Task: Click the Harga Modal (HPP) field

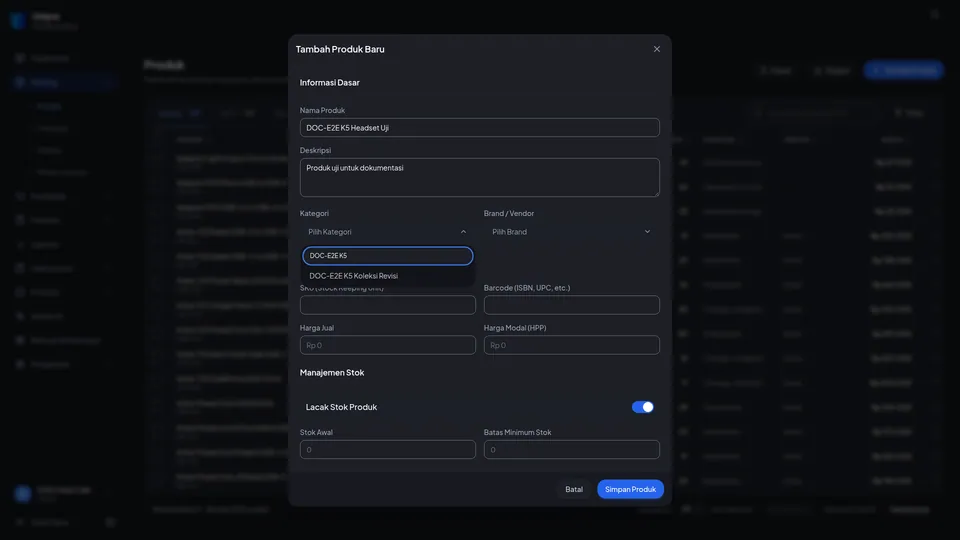Action: click(571, 345)
